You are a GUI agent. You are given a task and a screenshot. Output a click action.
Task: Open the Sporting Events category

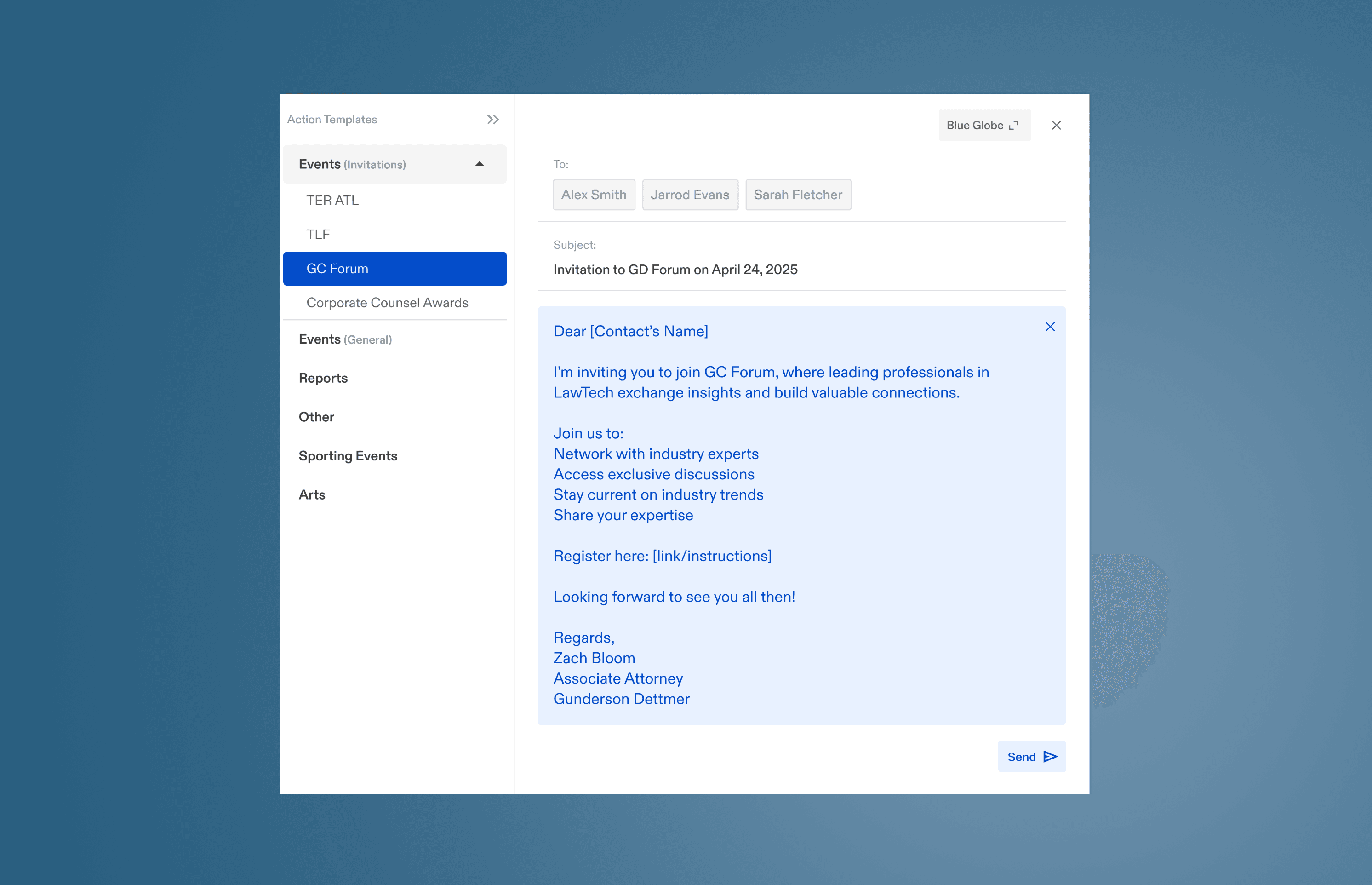348,456
